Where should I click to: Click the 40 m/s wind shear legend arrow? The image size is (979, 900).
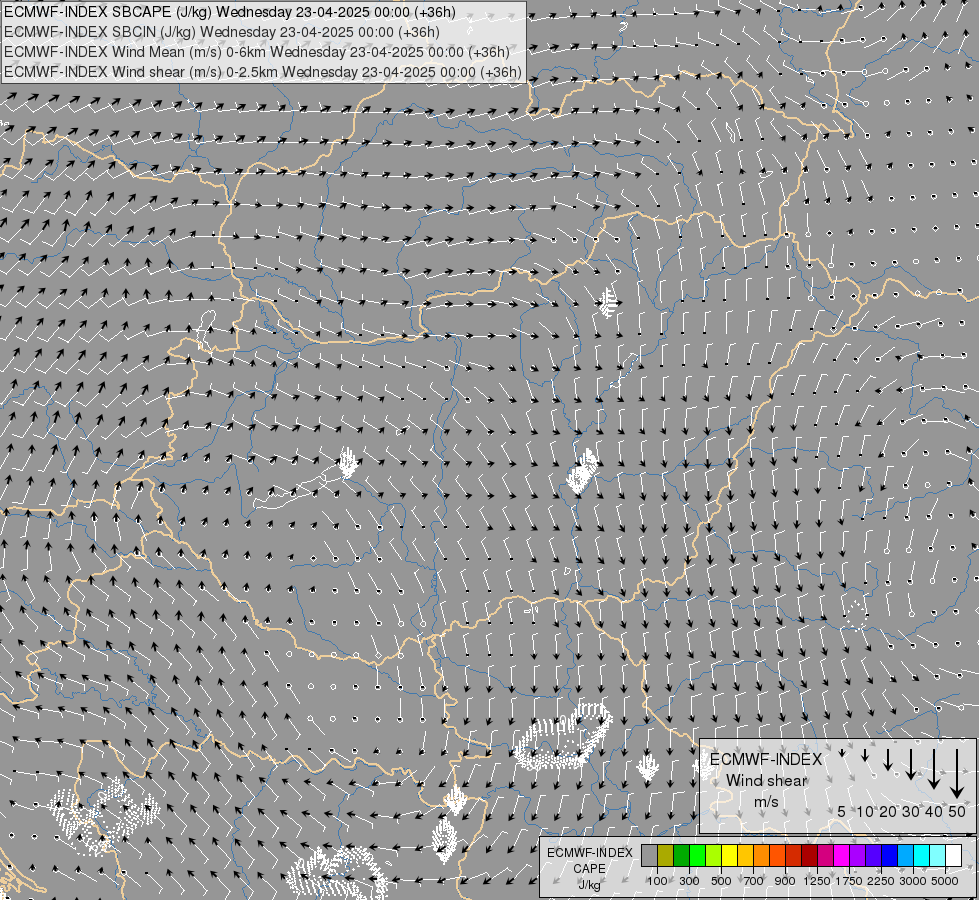pyautogui.click(x=933, y=769)
